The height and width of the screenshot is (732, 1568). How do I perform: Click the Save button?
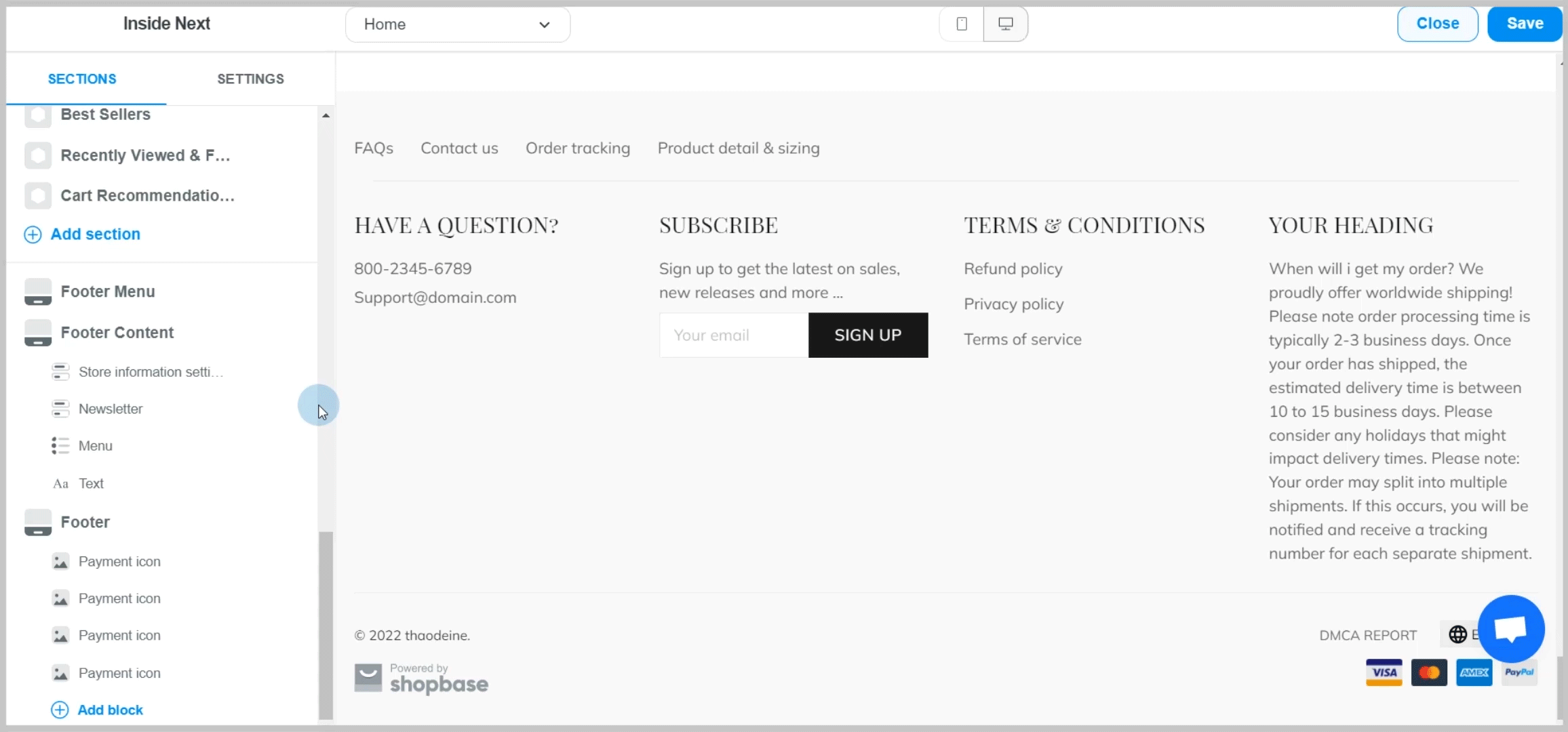coord(1525,24)
